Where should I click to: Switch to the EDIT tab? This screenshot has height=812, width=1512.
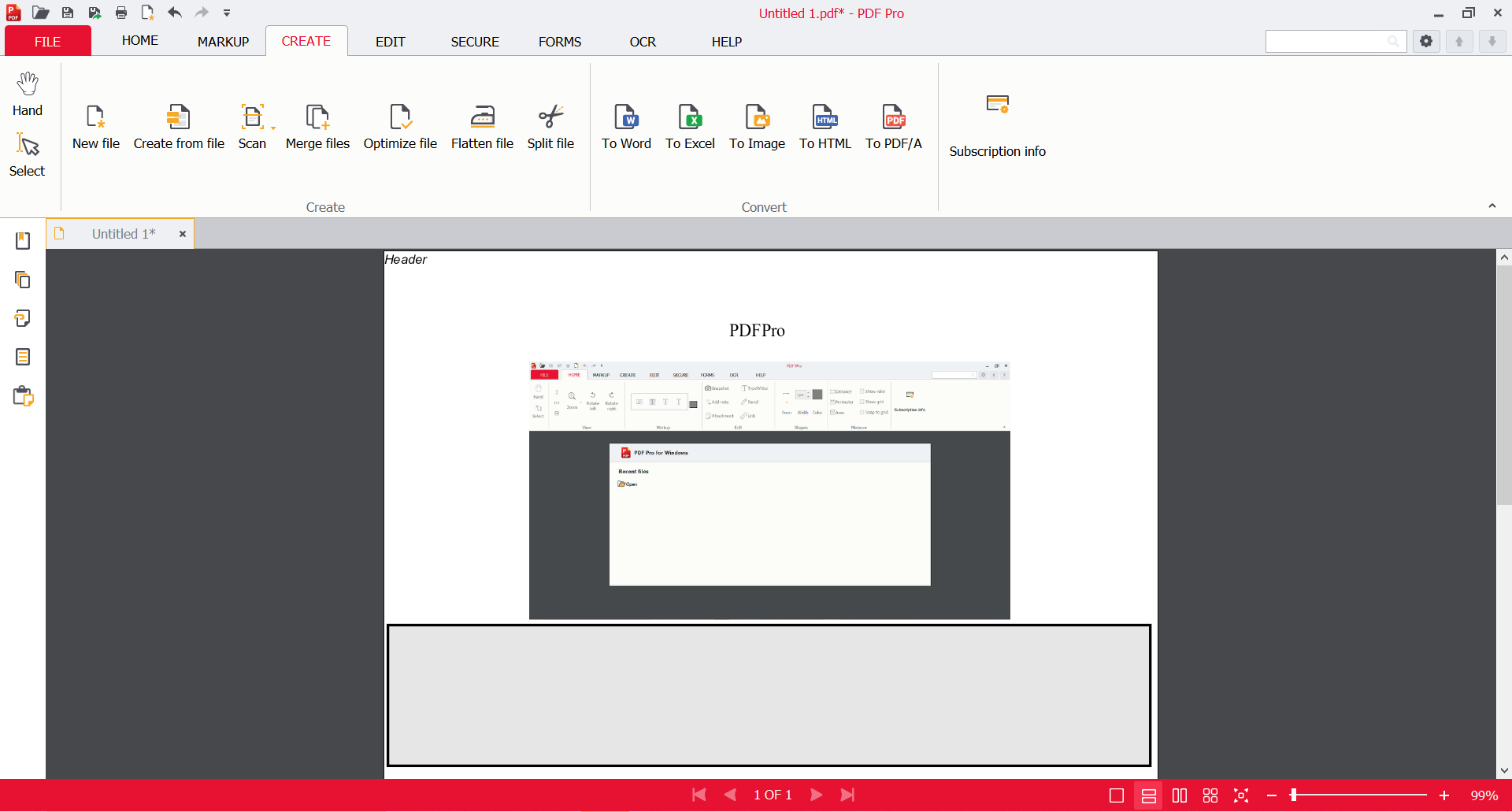pyautogui.click(x=391, y=42)
